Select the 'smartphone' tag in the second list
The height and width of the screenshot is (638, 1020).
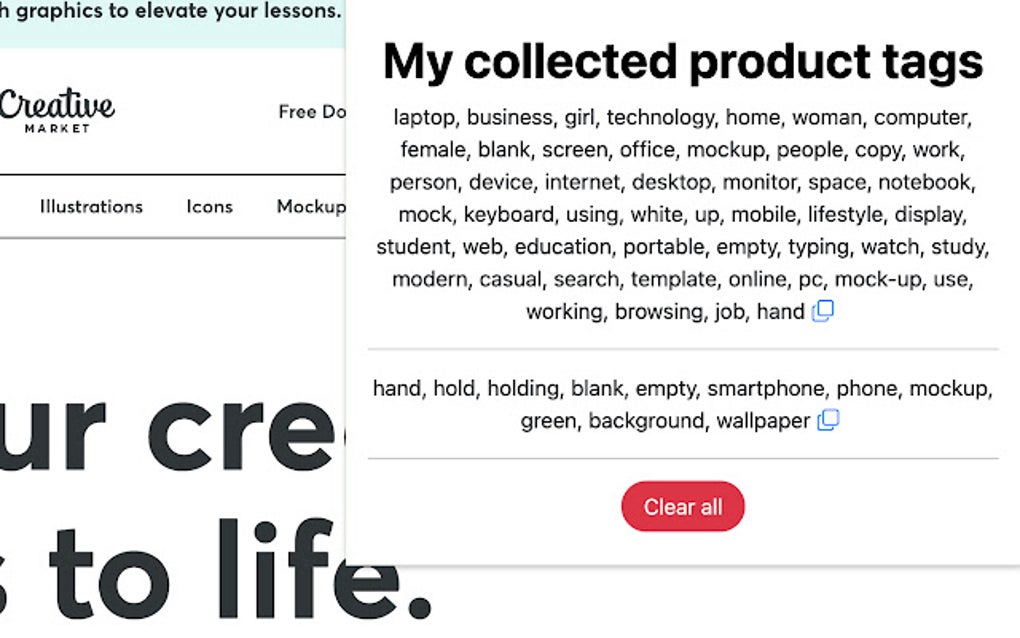pos(767,388)
